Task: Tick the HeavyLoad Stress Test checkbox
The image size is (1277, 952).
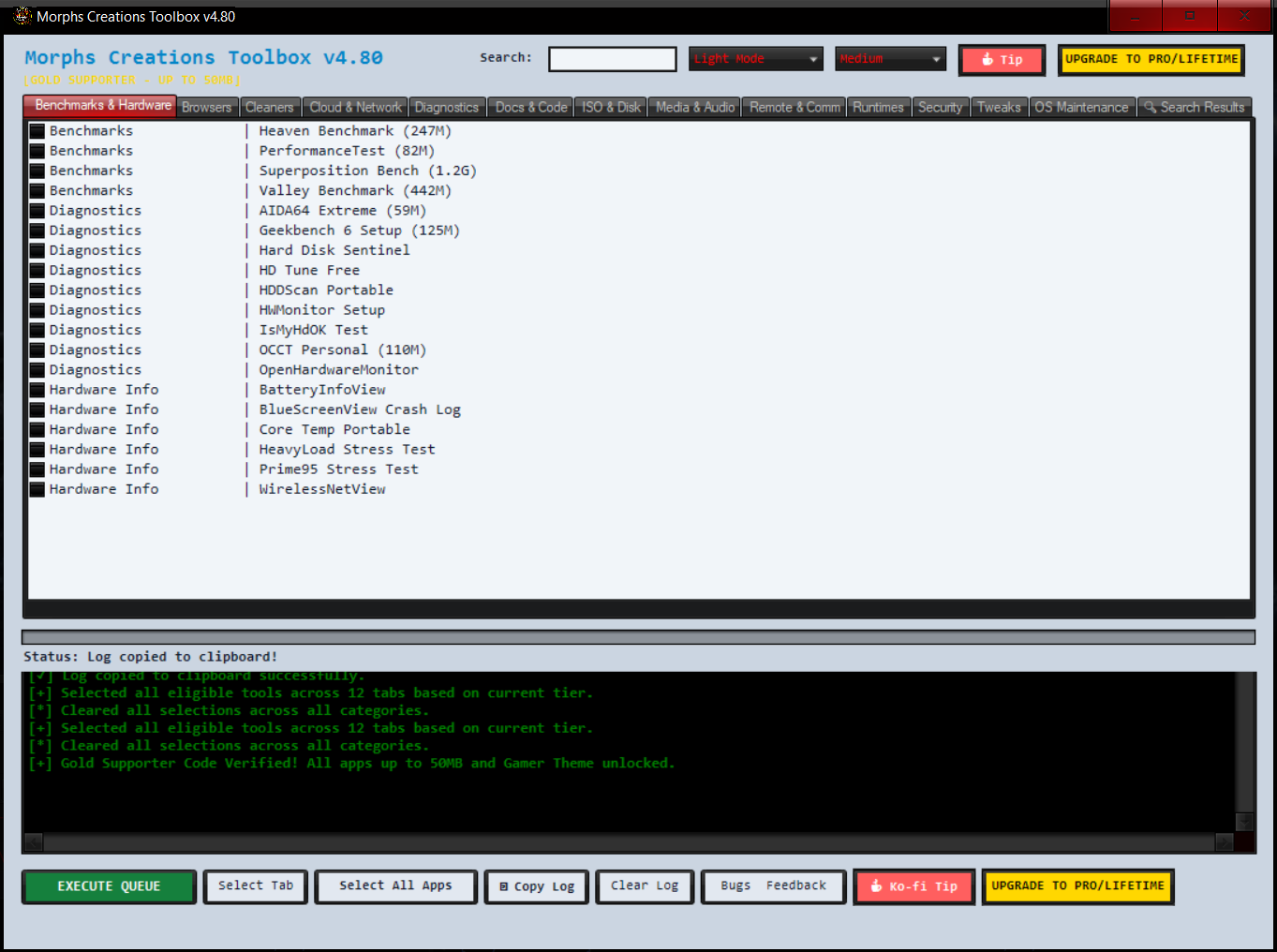Action: 37,450
